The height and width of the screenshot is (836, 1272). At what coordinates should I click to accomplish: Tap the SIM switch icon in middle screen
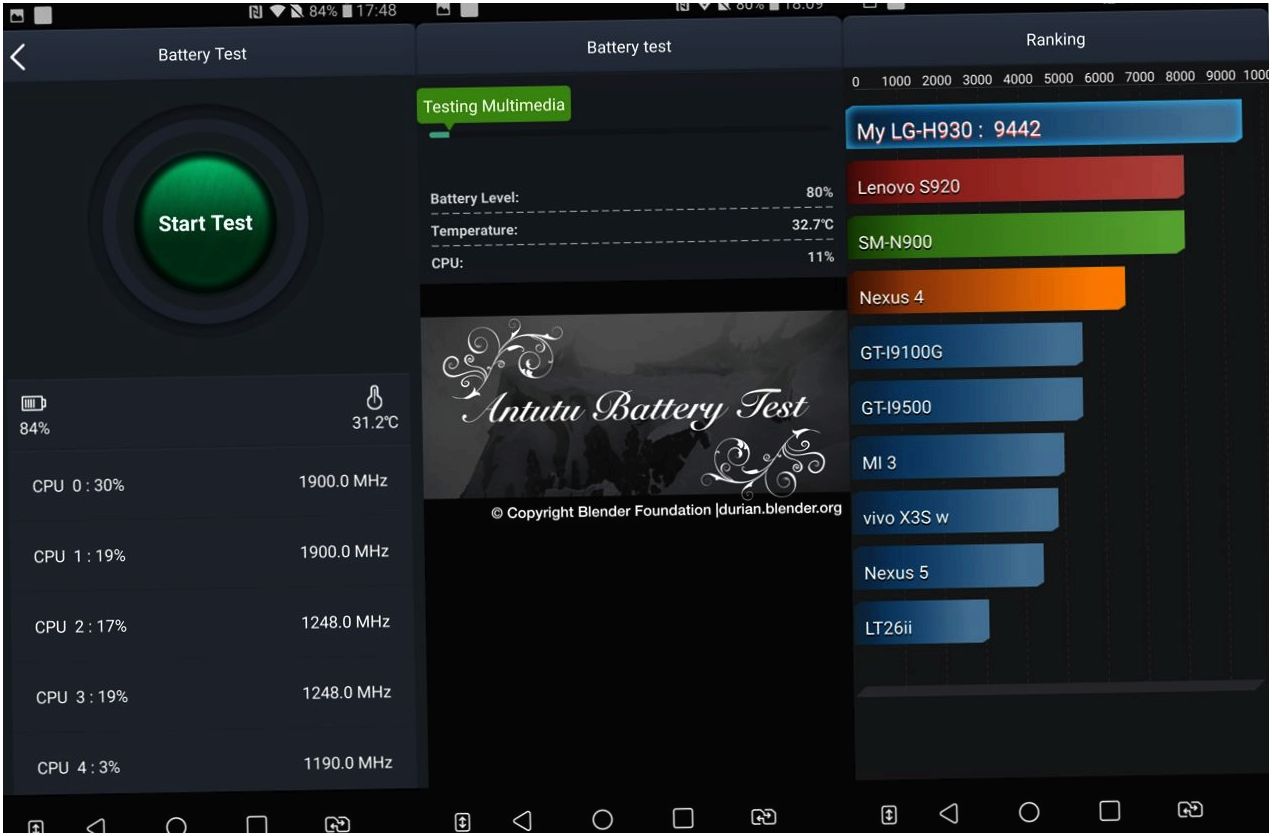pos(763,818)
